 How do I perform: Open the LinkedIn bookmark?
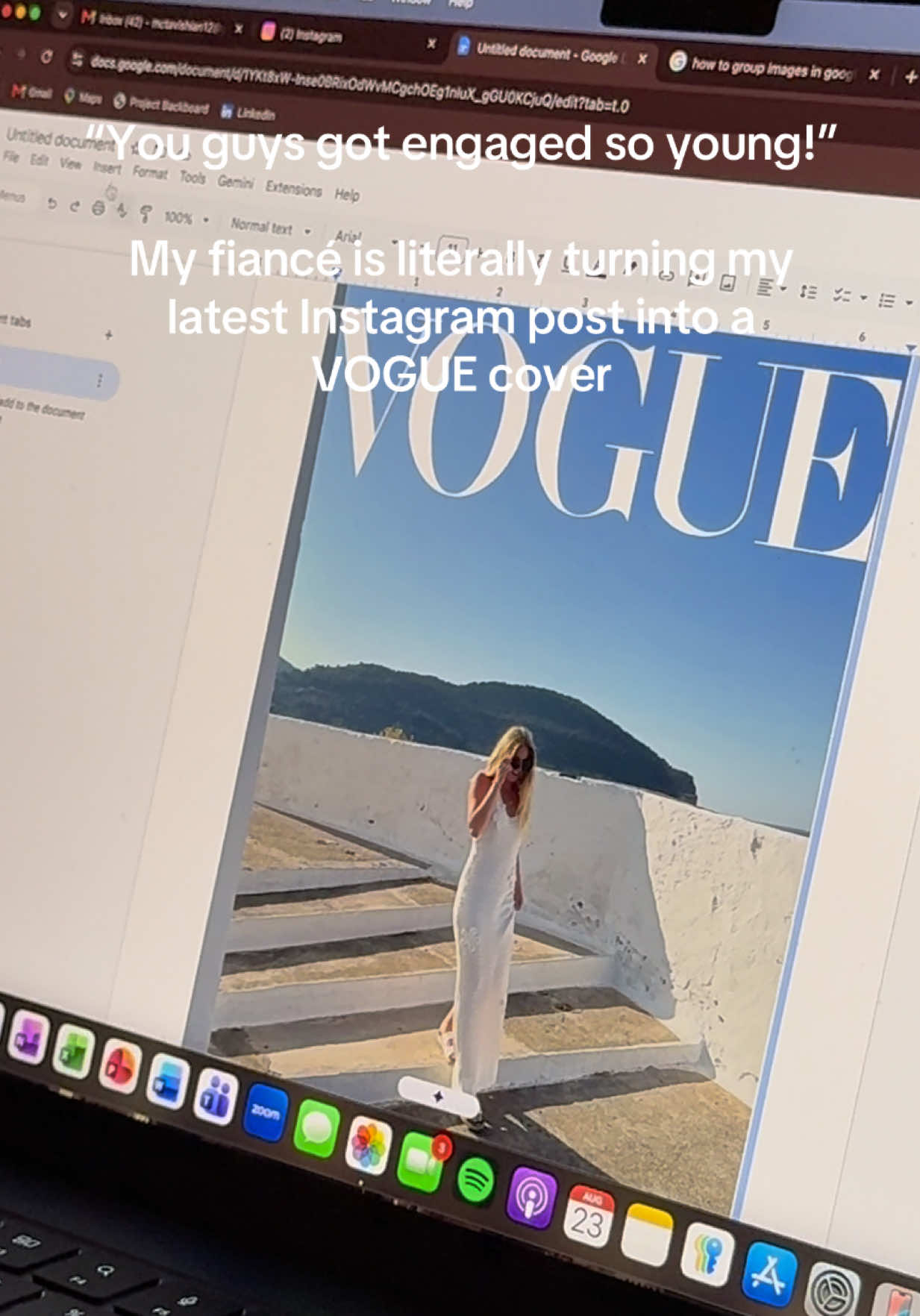point(248,113)
